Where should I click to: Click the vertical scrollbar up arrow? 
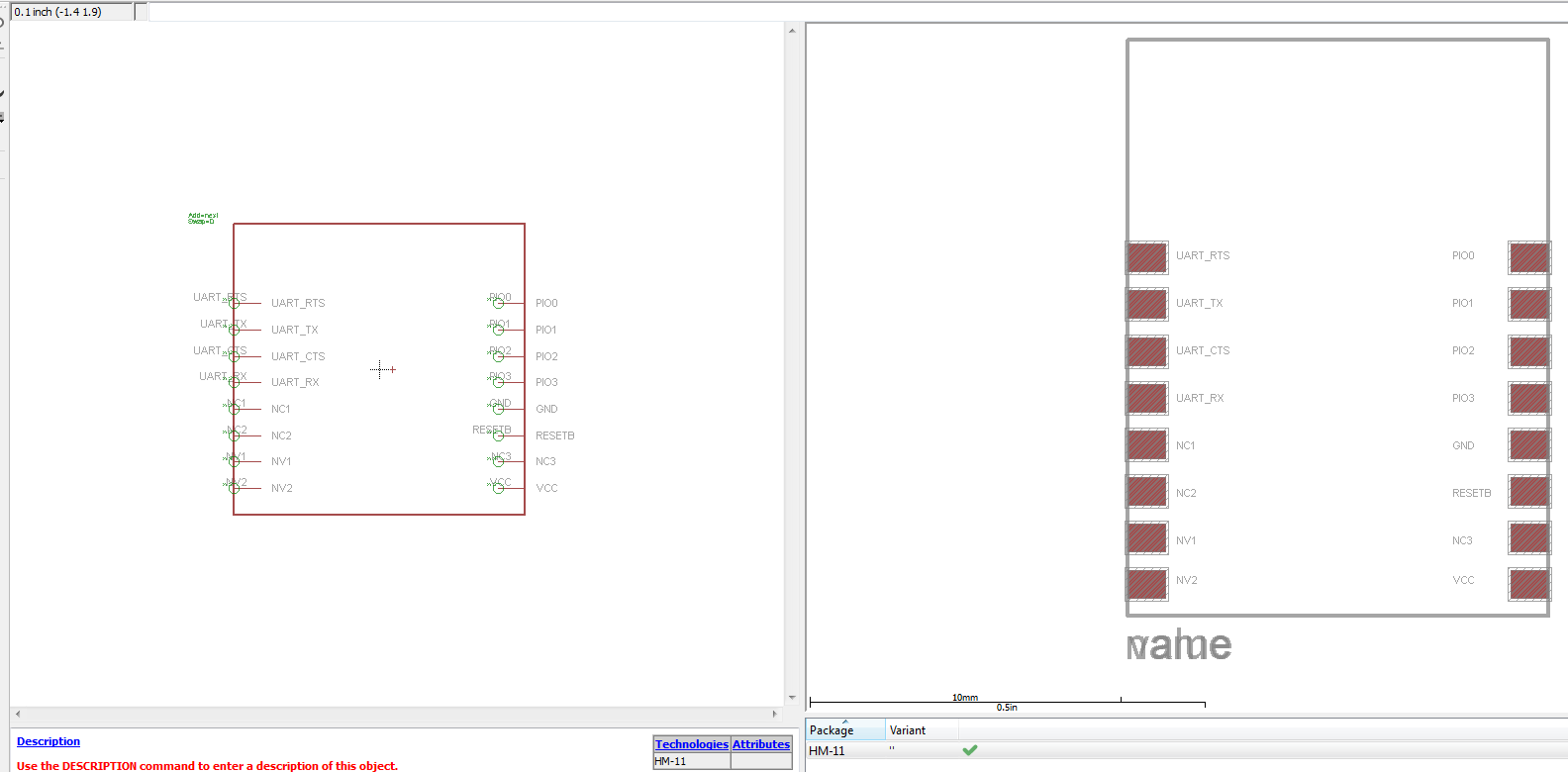pyautogui.click(x=792, y=31)
